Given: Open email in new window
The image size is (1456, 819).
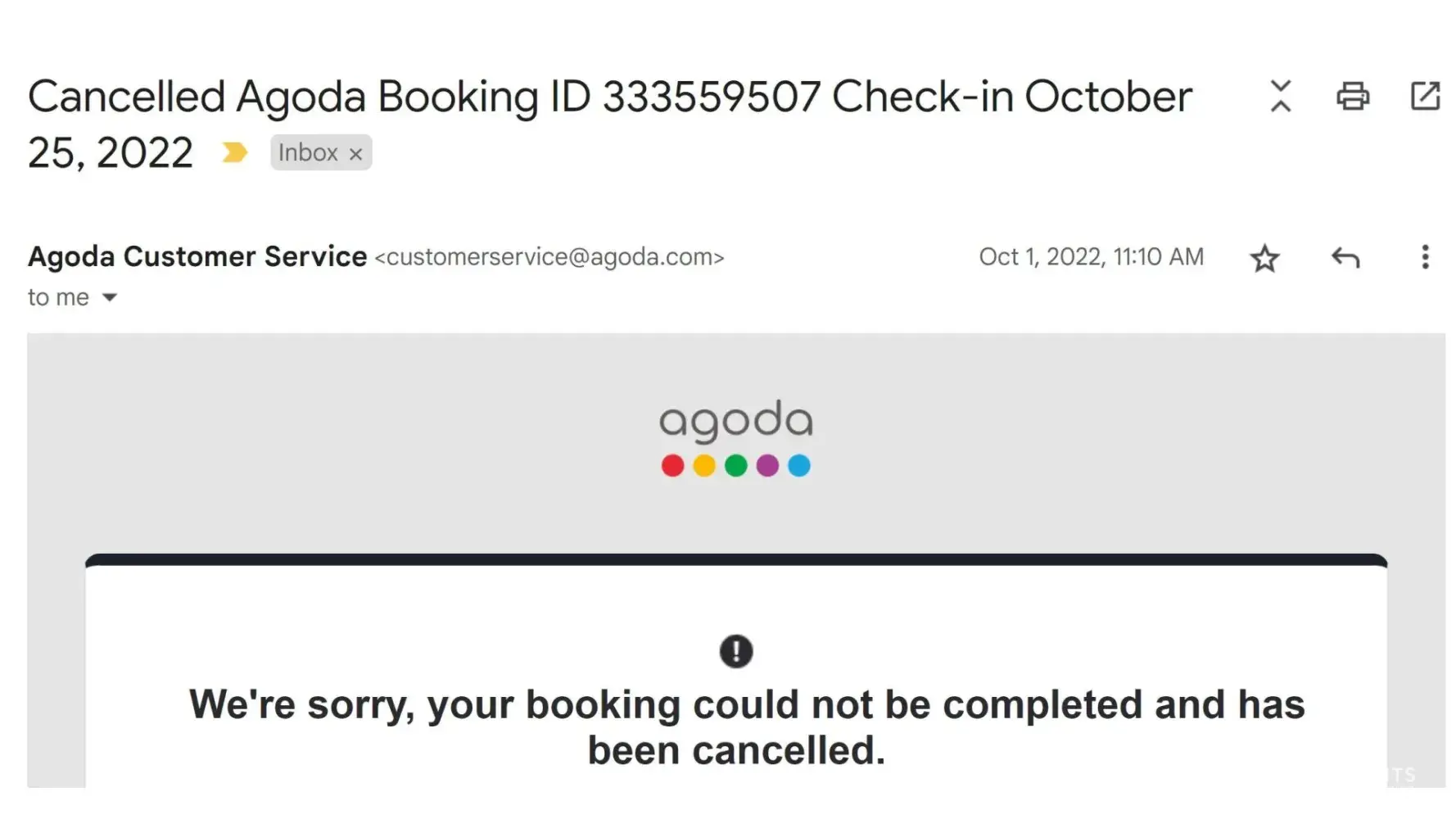Looking at the screenshot, I should click(1425, 96).
